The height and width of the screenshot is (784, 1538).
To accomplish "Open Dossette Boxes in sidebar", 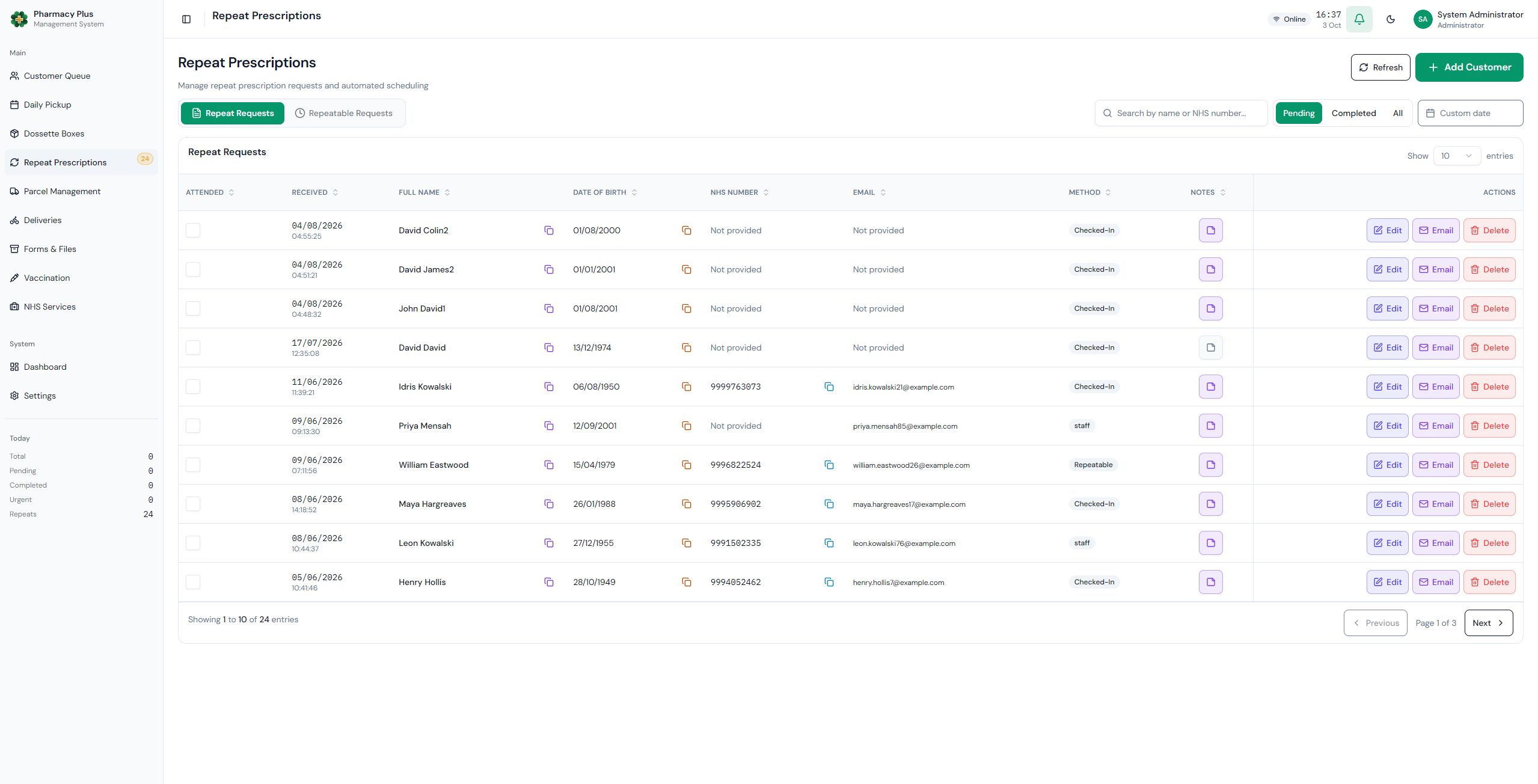I will 81,133.
